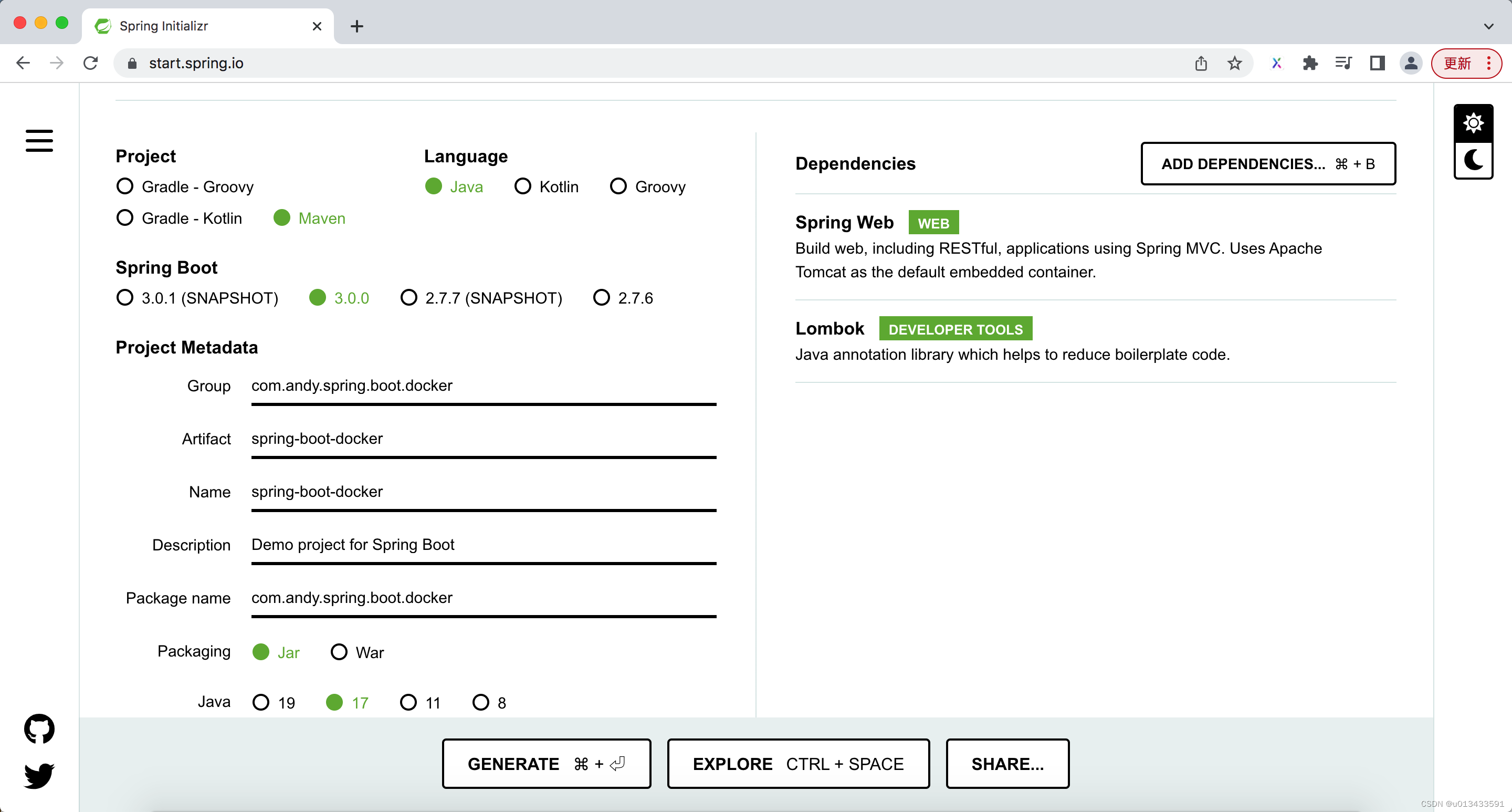Pick Java version 8

pyautogui.click(x=489, y=703)
